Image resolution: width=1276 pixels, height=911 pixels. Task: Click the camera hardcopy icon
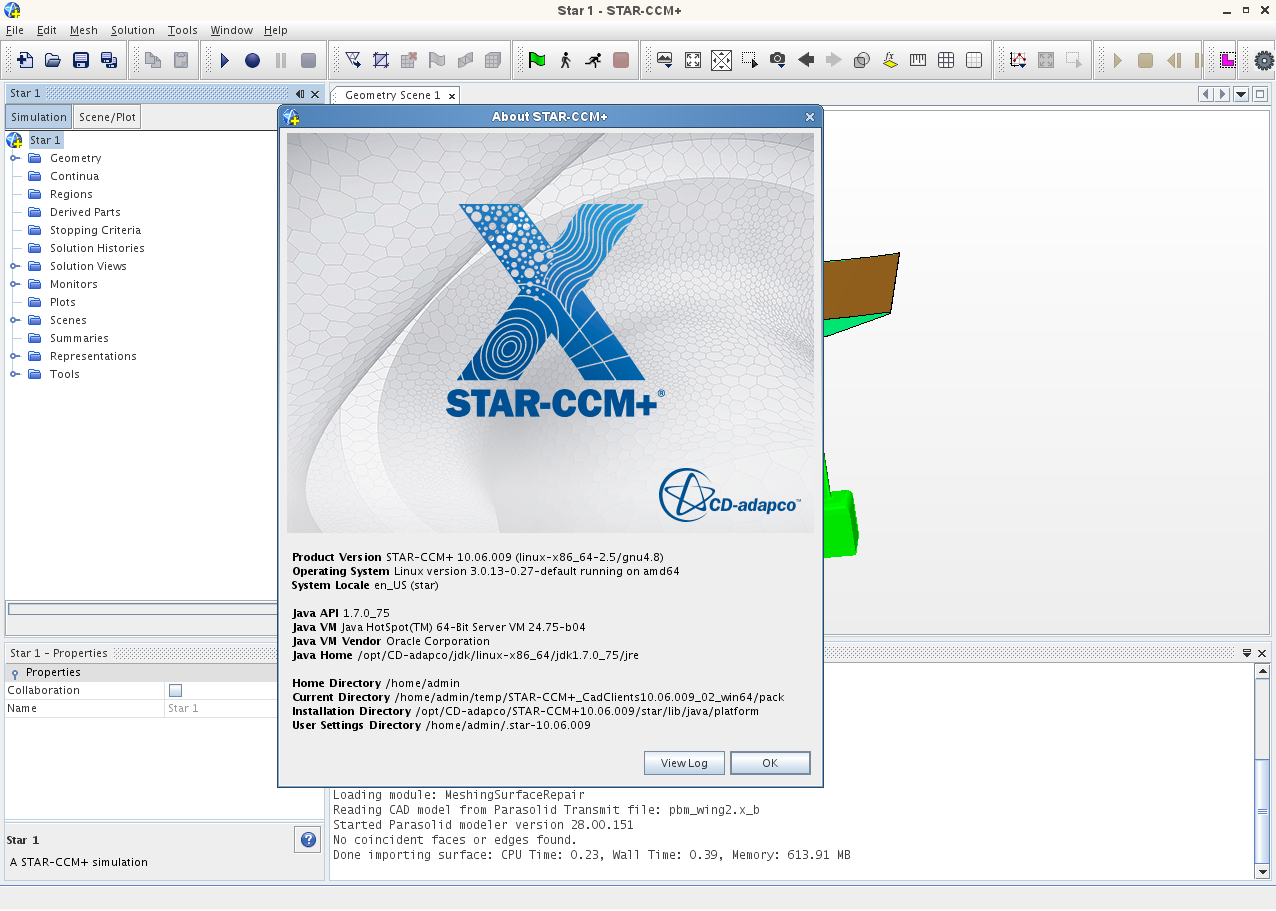coord(777,60)
